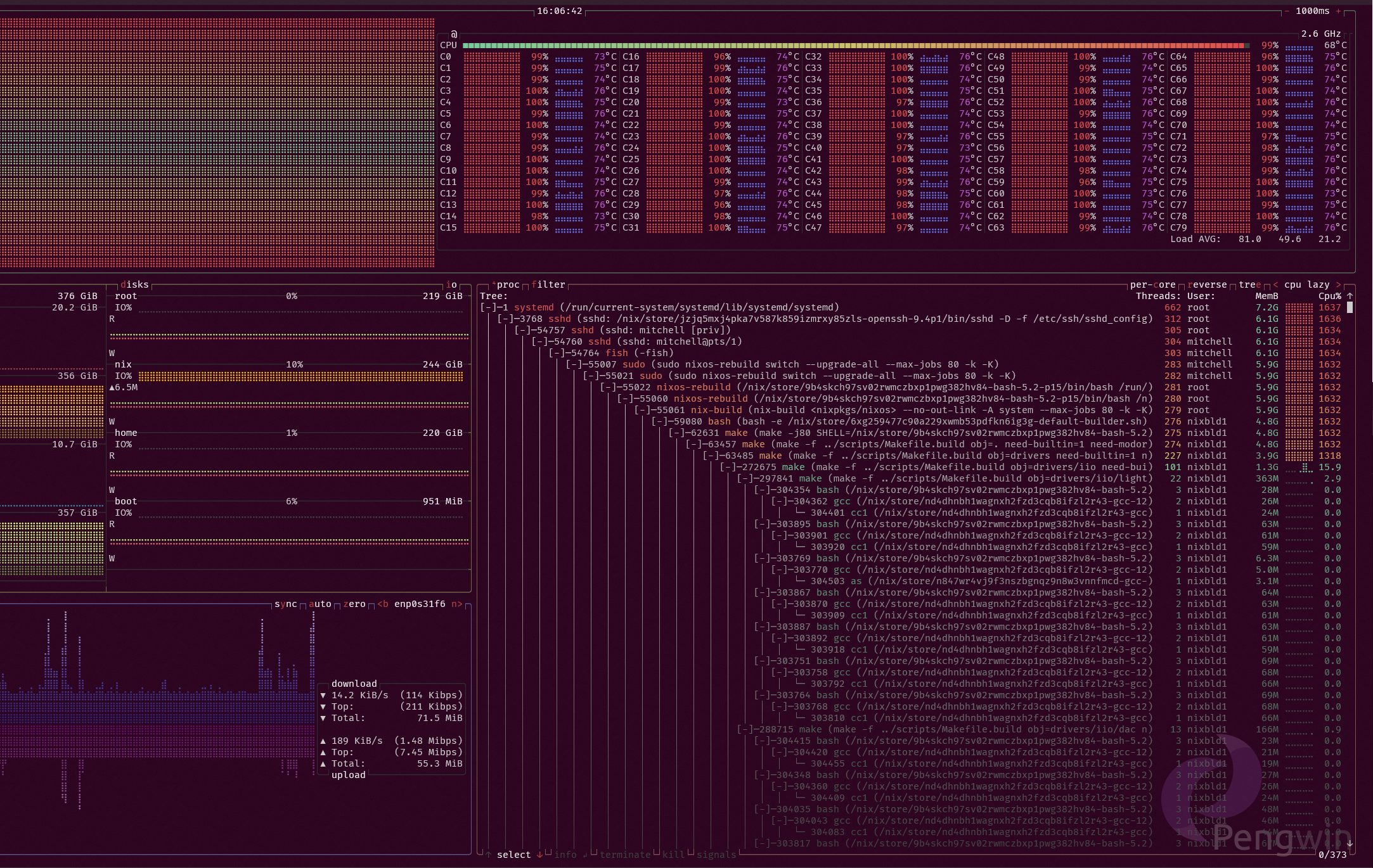The width and height of the screenshot is (1373, 868).
Task: Click terminate for the selected process
Action: (624, 855)
